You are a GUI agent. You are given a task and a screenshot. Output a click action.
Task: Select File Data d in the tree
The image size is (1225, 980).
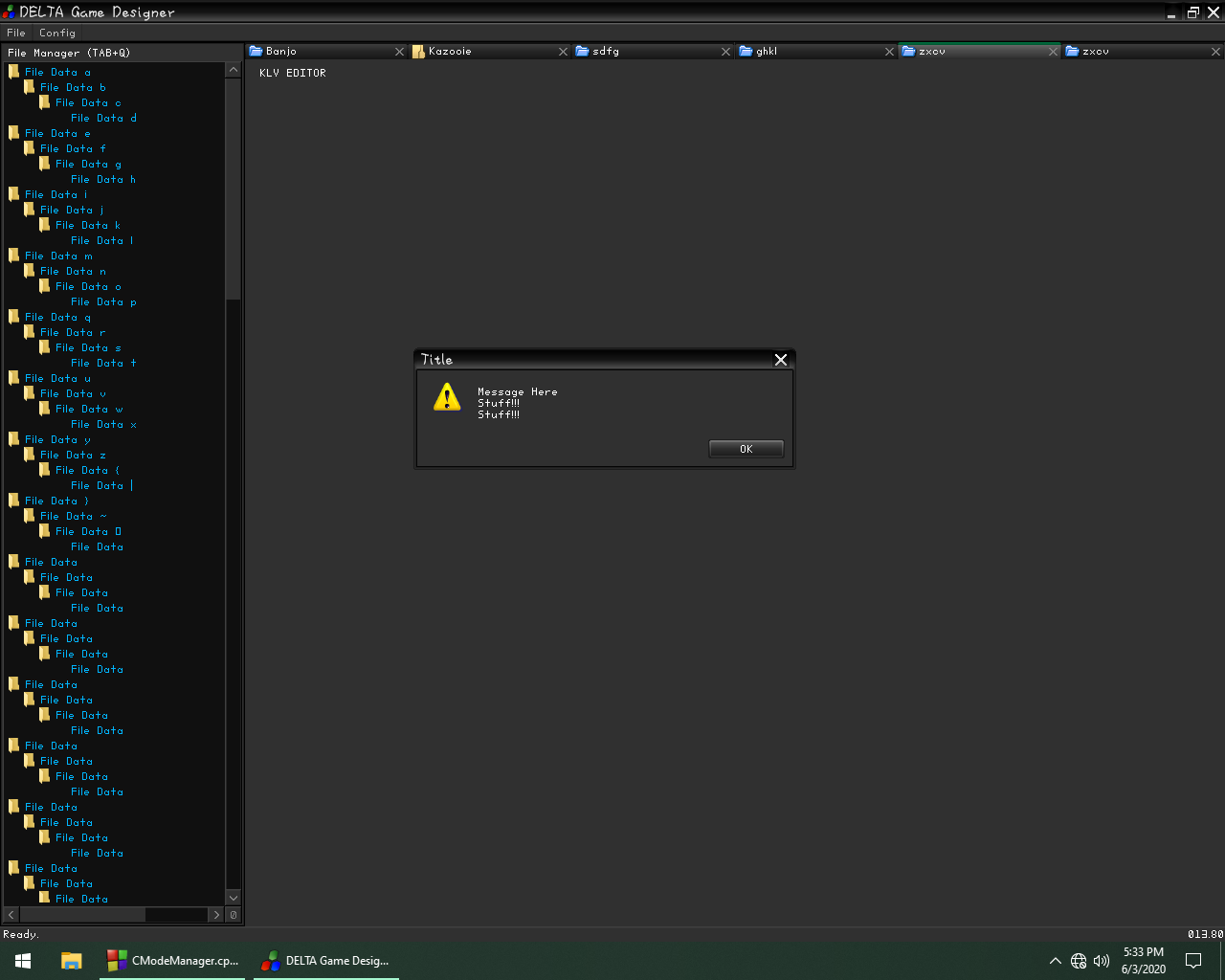point(103,119)
